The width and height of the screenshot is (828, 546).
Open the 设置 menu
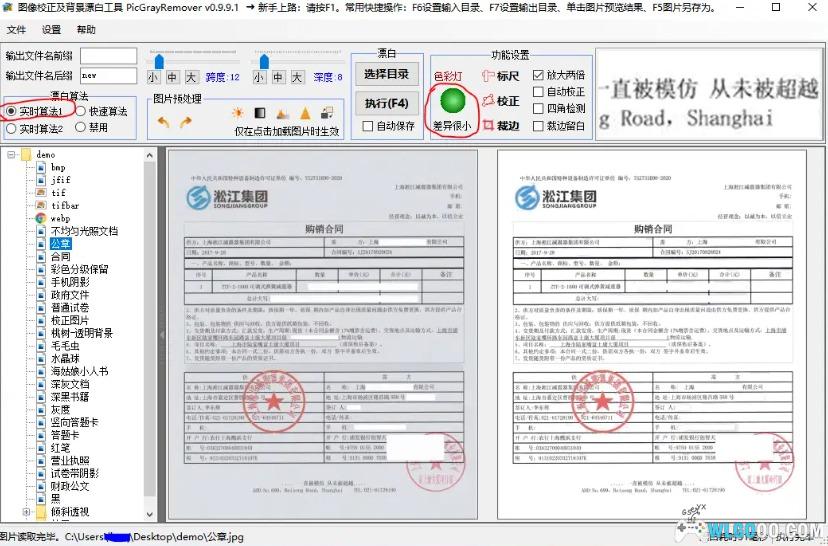click(51, 30)
